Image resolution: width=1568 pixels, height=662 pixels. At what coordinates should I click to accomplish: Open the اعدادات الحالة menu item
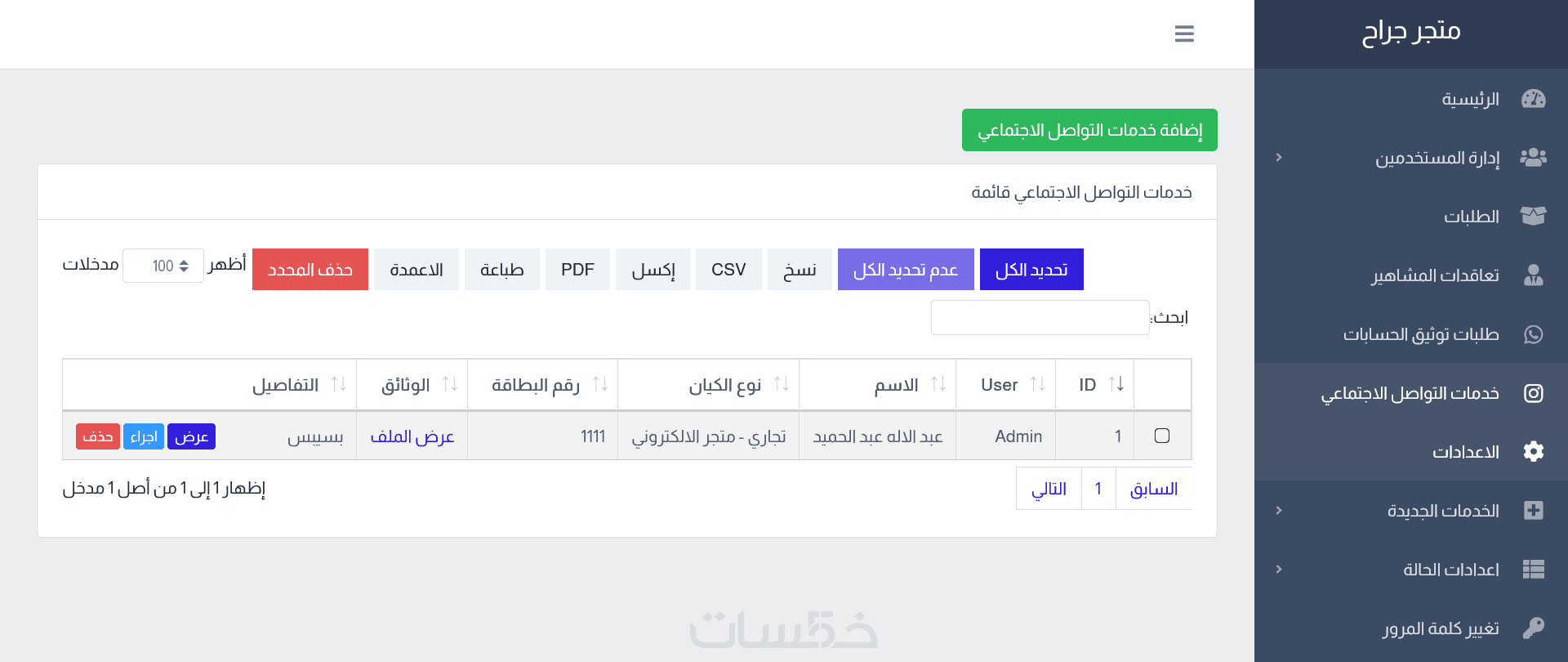(x=1450, y=570)
